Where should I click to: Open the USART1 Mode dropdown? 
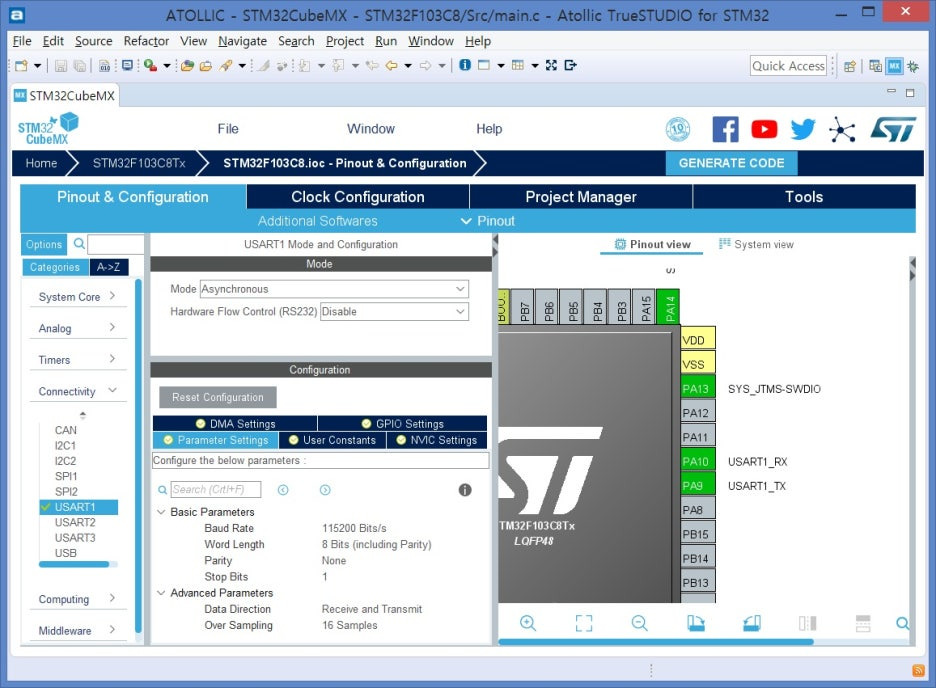[334, 289]
